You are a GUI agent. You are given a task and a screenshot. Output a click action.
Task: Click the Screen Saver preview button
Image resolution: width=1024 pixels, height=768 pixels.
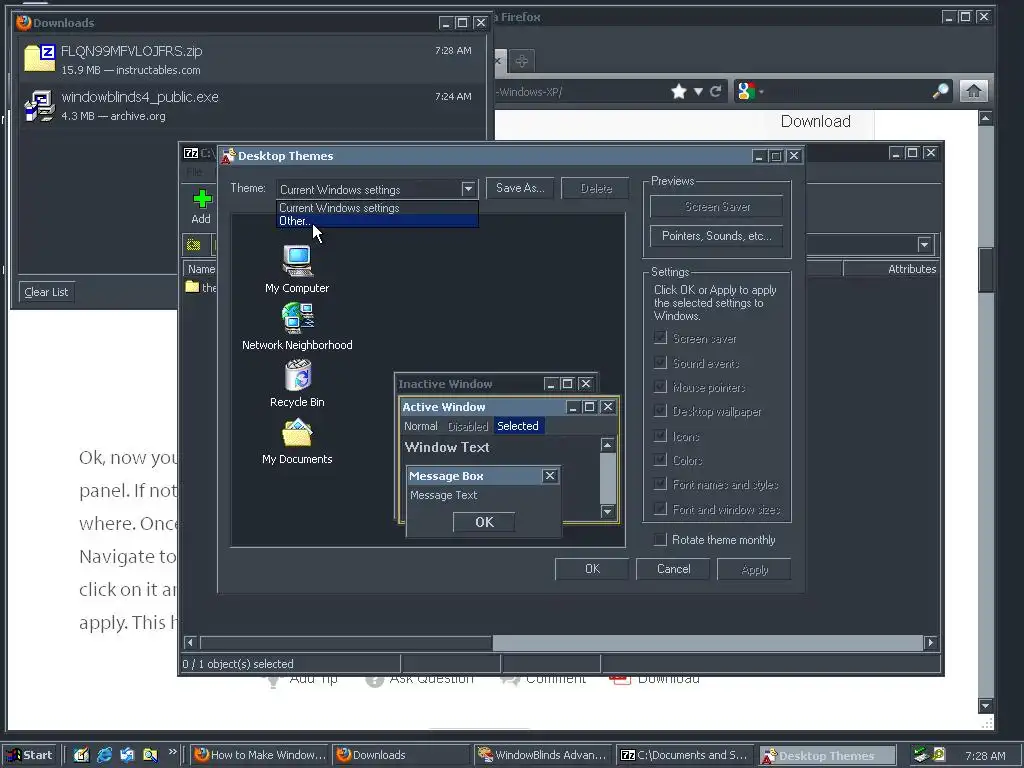pos(716,206)
